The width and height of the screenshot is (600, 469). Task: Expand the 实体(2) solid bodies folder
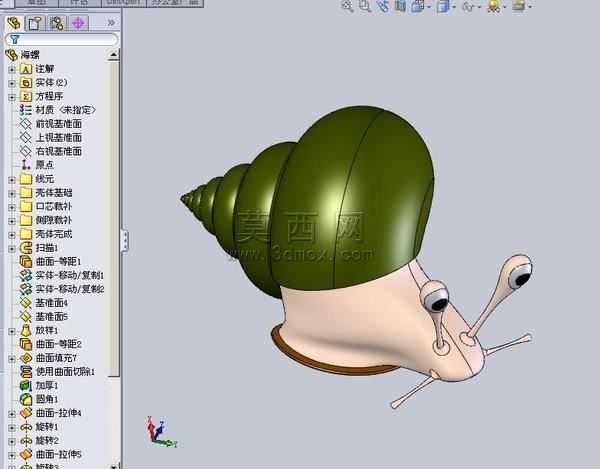(x=12, y=83)
